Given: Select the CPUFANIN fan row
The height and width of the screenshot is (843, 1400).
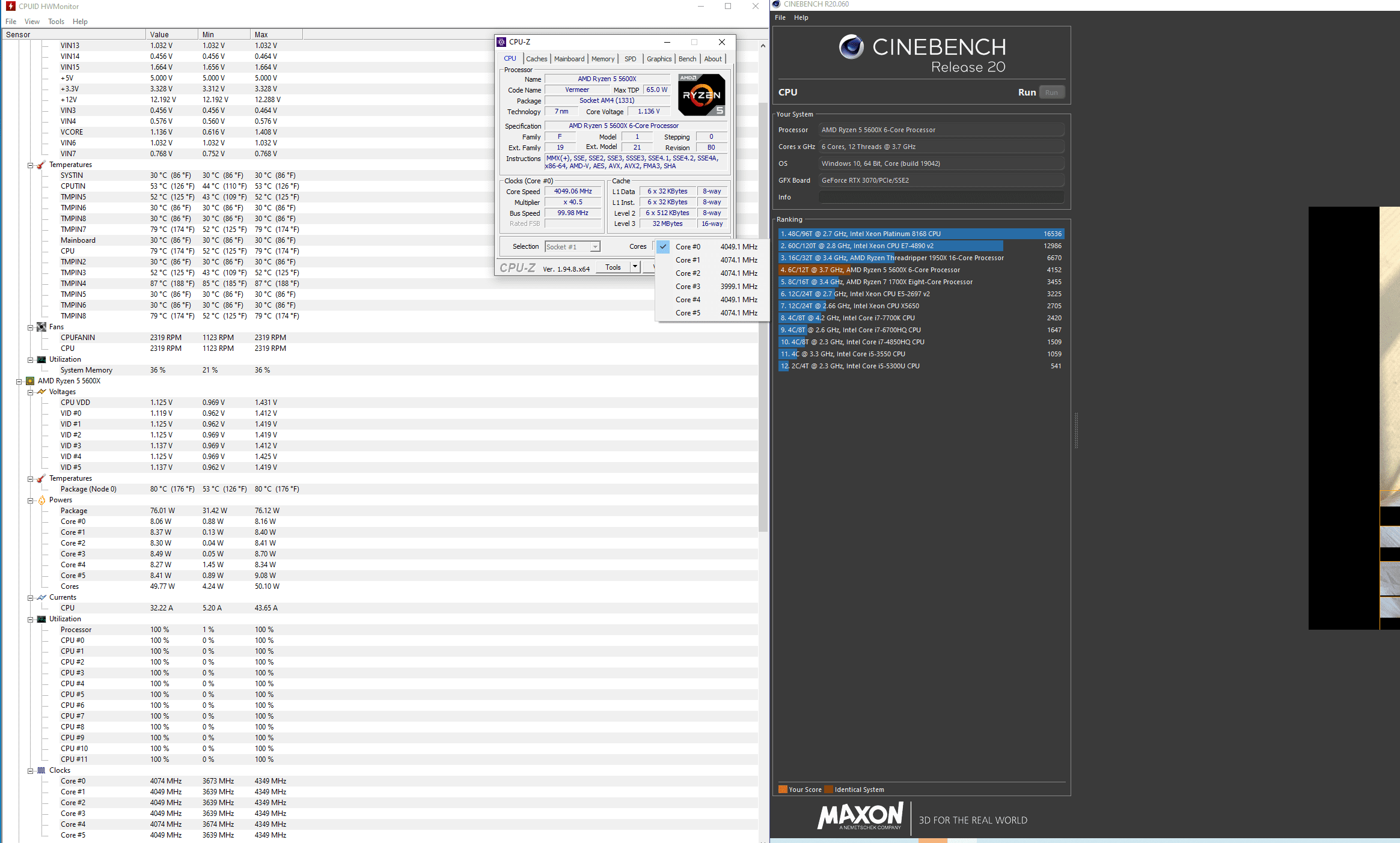Looking at the screenshot, I should coord(379,338).
